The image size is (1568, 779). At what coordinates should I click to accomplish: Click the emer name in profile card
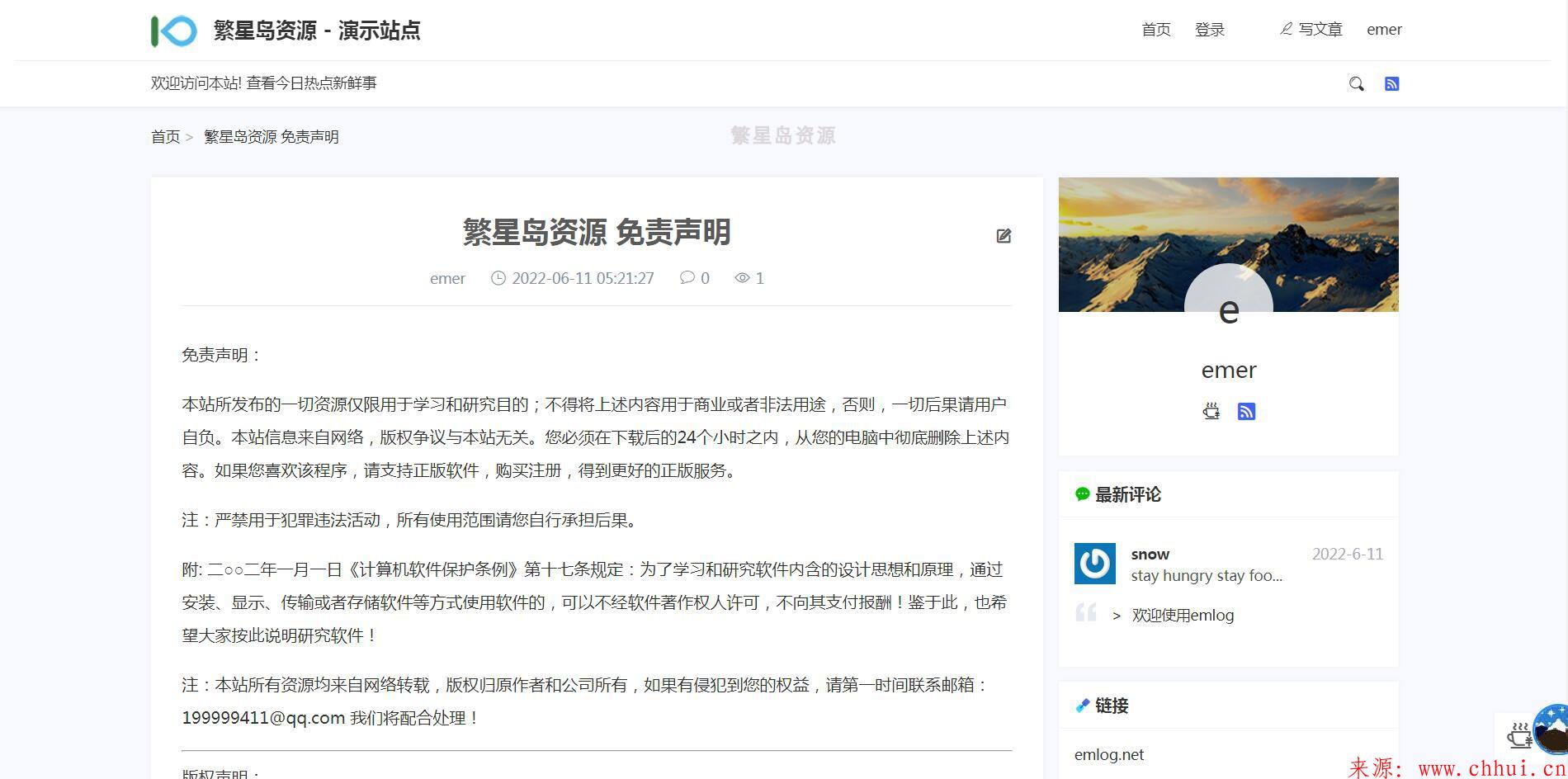coord(1228,370)
